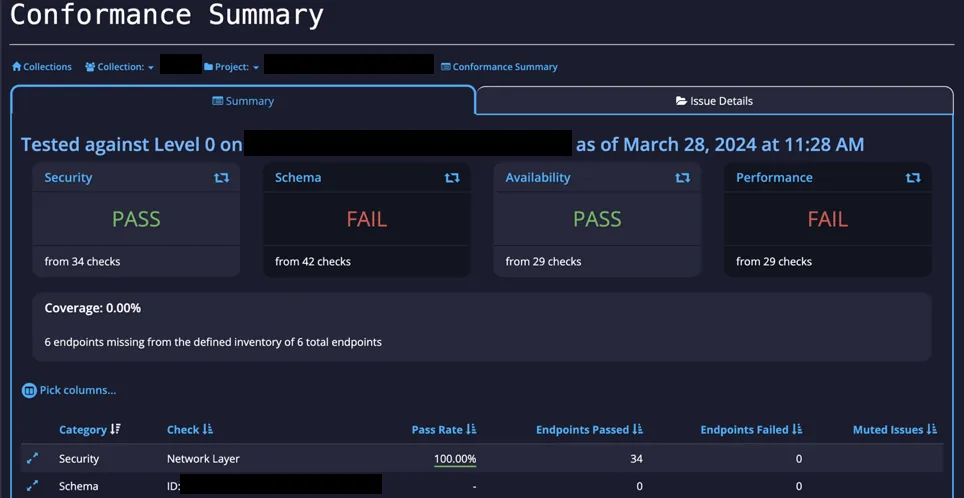Sort table by Category column
This screenshot has width=964, height=498.
point(90,430)
